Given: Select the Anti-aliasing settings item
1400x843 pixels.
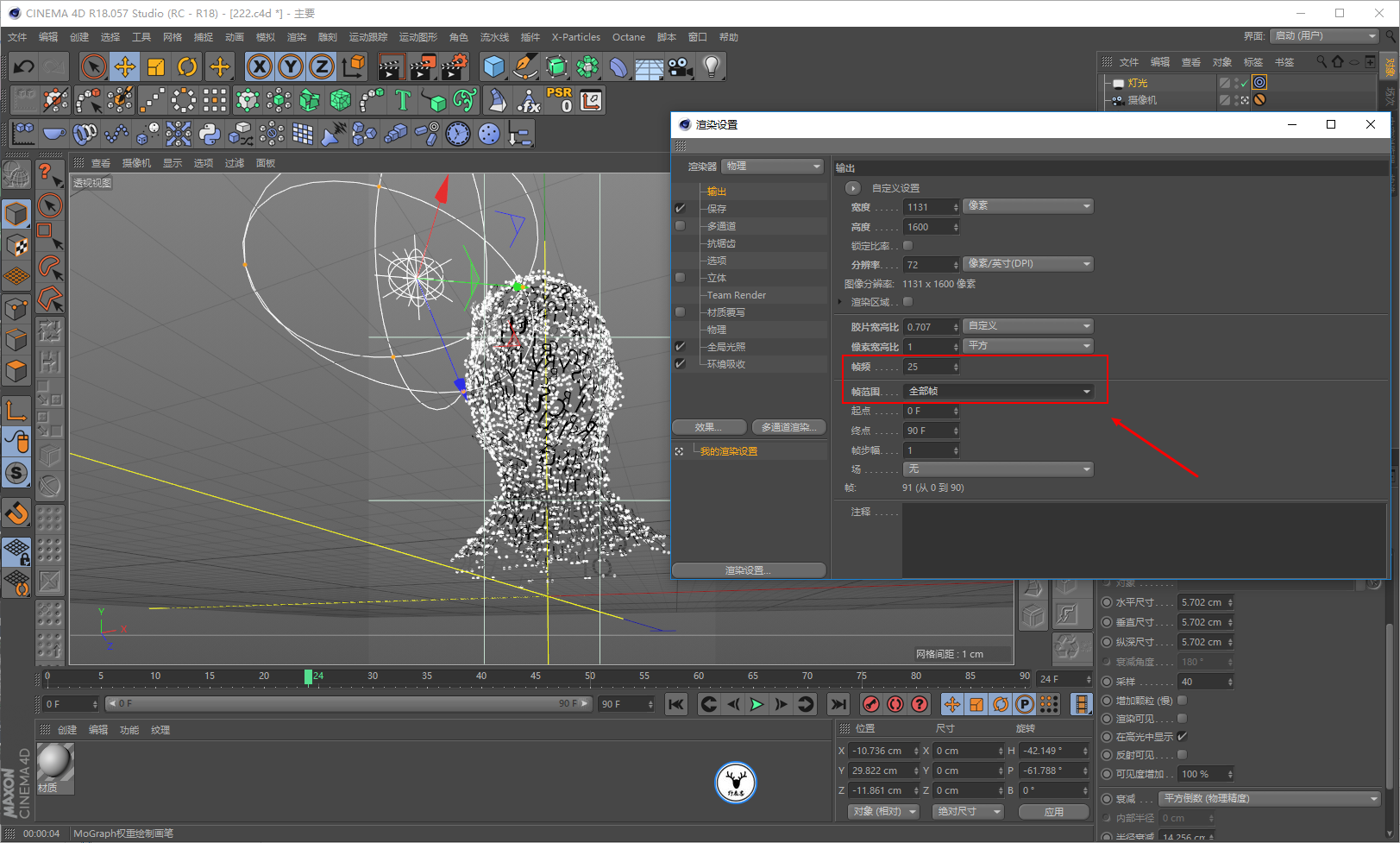Looking at the screenshot, I should click(x=721, y=243).
